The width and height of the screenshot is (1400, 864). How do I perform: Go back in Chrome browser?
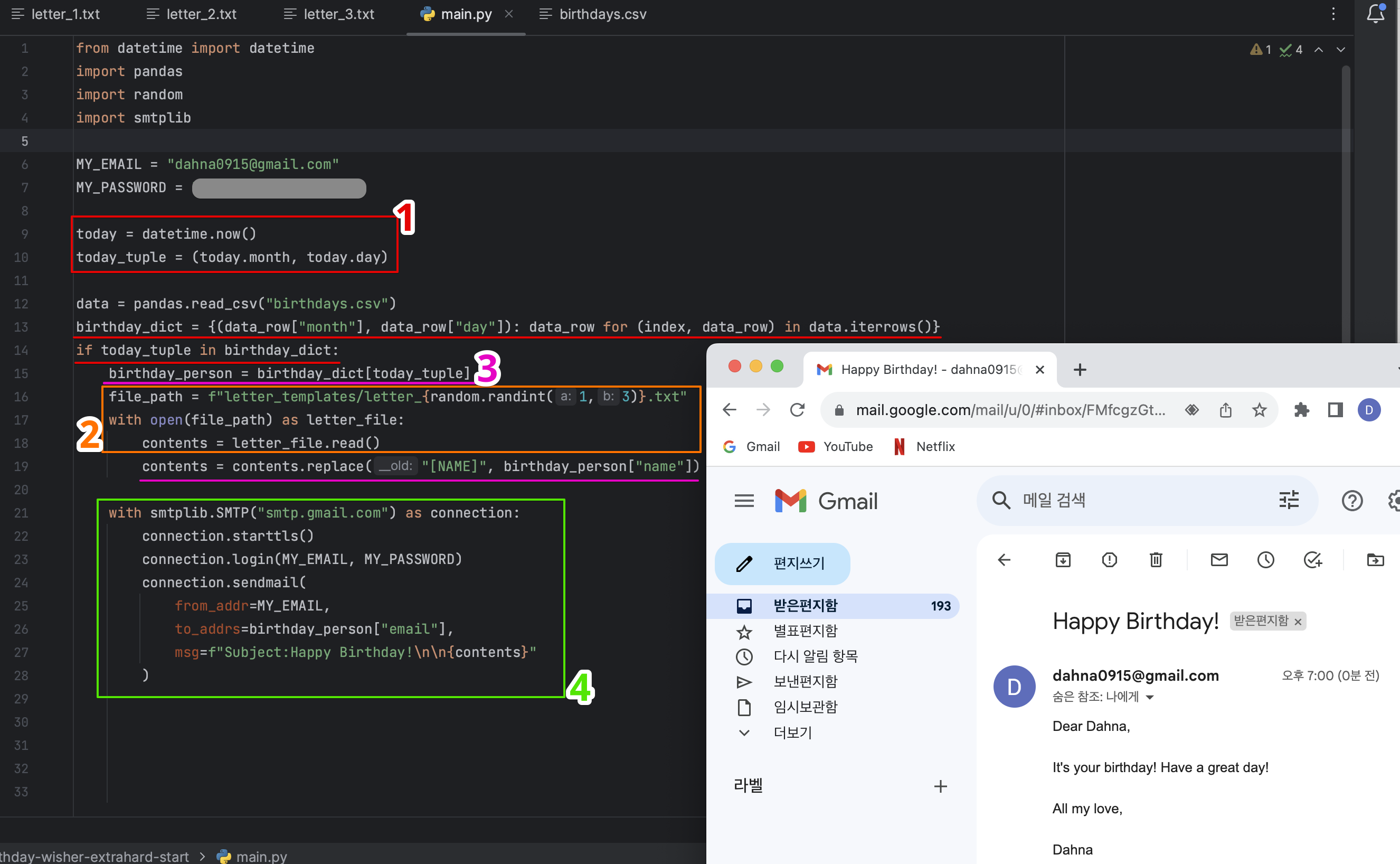coord(730,410)
